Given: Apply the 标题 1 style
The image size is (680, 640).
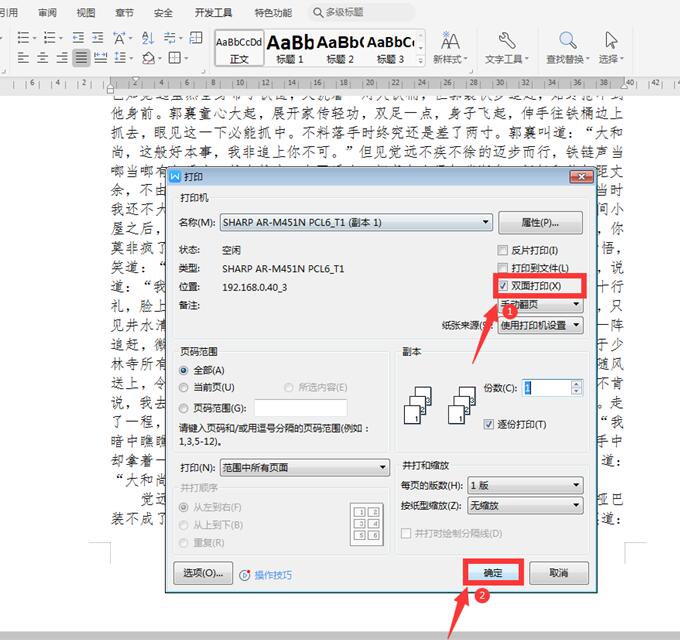Looking at the screenshot, I should [x=290, y=49].
